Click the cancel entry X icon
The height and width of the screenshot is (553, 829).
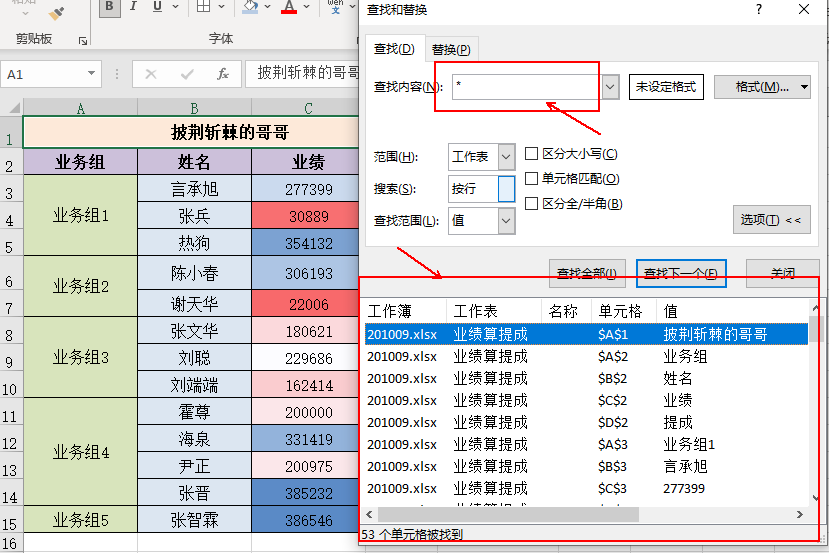pyautogui.click(x=151, y=74)
